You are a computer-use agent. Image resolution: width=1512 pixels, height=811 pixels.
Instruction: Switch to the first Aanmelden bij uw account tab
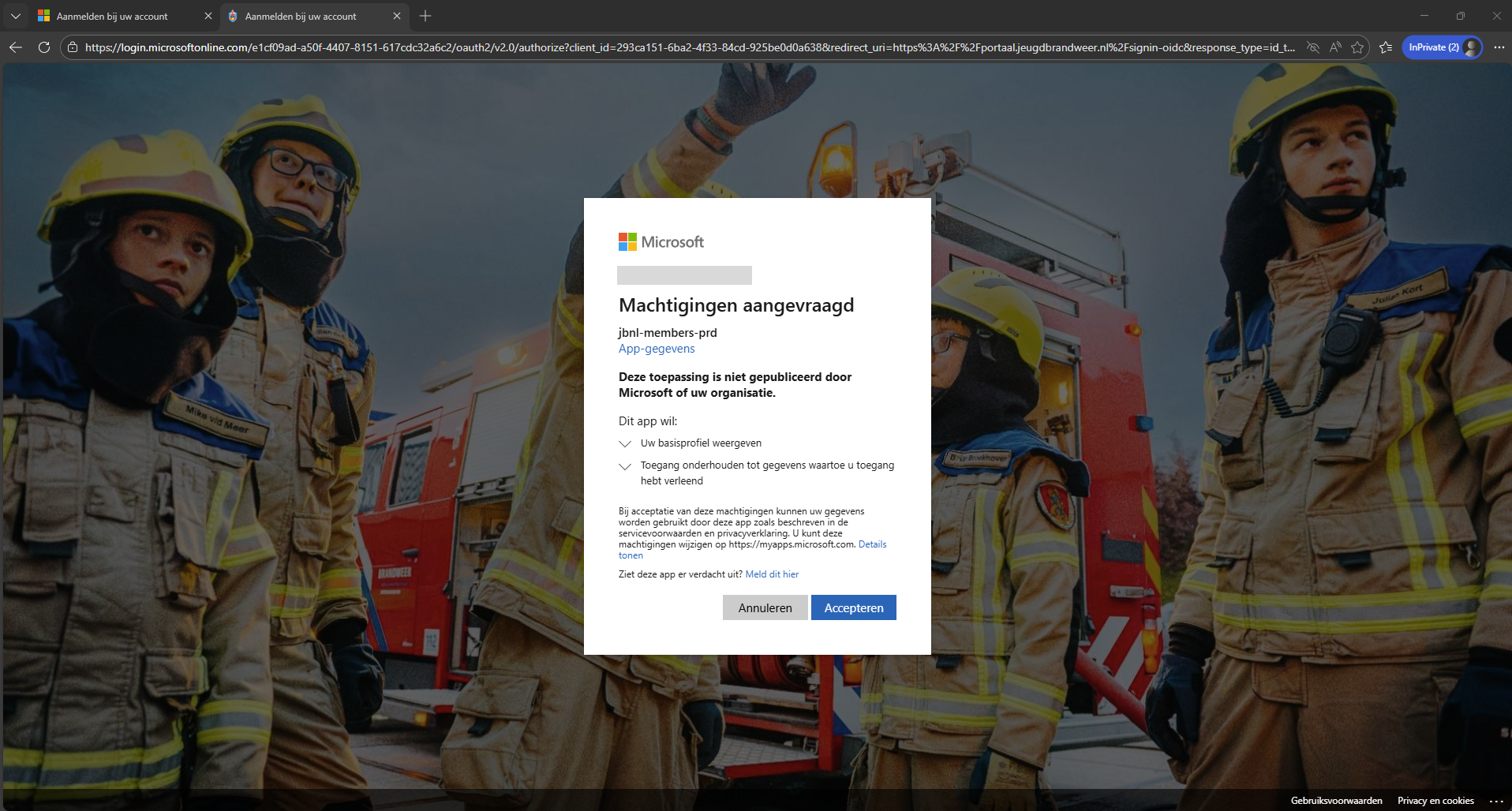(x=125, y=16)
